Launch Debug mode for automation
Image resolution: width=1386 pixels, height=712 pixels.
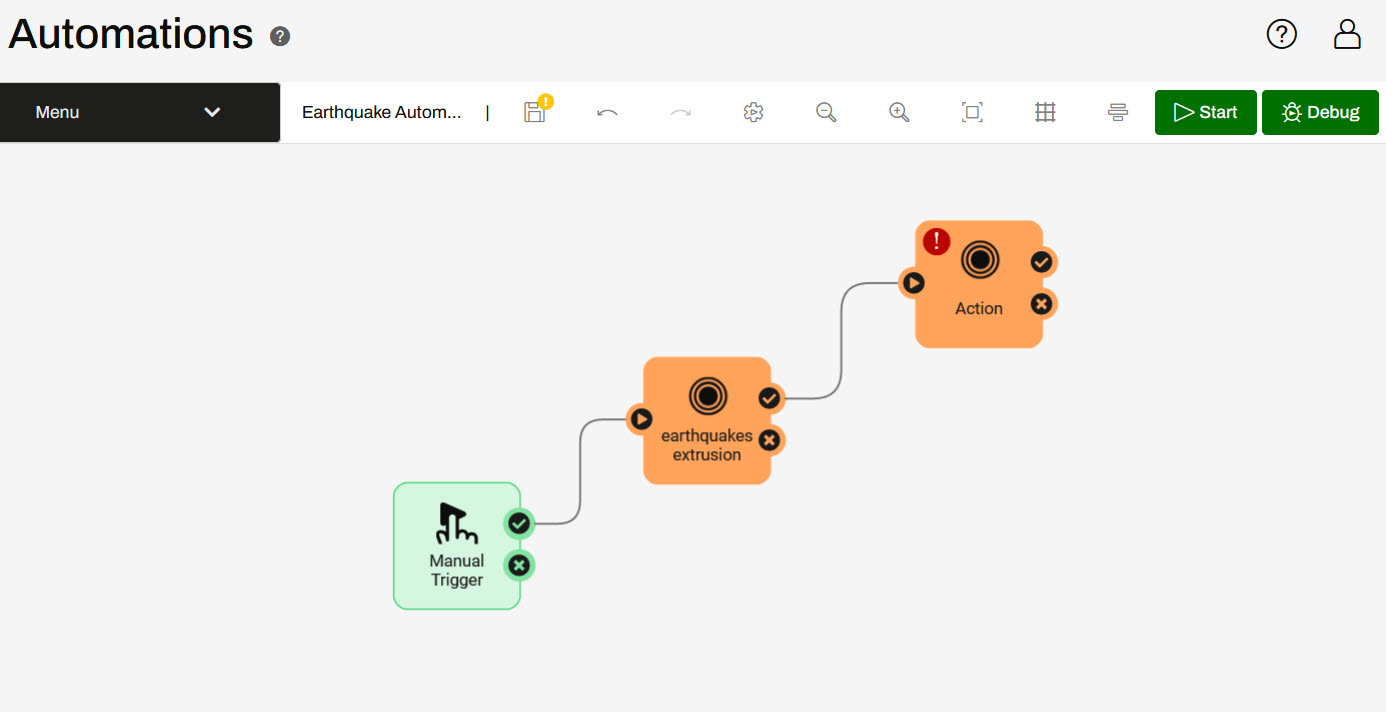(x=1320, y=112)
